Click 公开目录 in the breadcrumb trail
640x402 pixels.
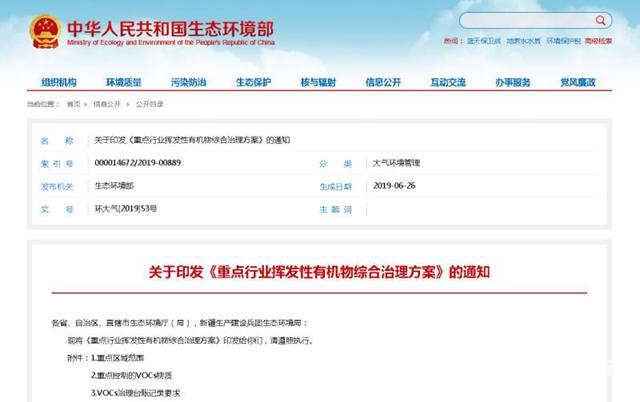click(149, 104)
